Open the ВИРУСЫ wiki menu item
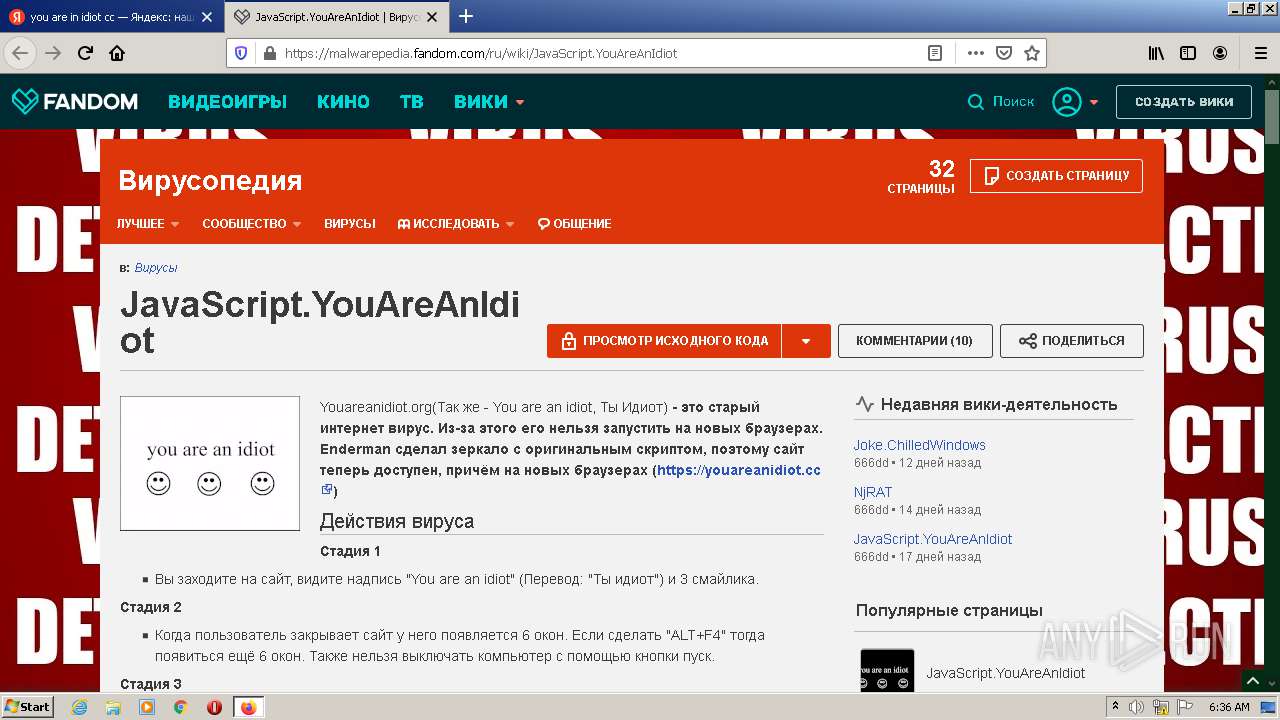The height and width of the screenshot is (720, 1280). point(350,224)
